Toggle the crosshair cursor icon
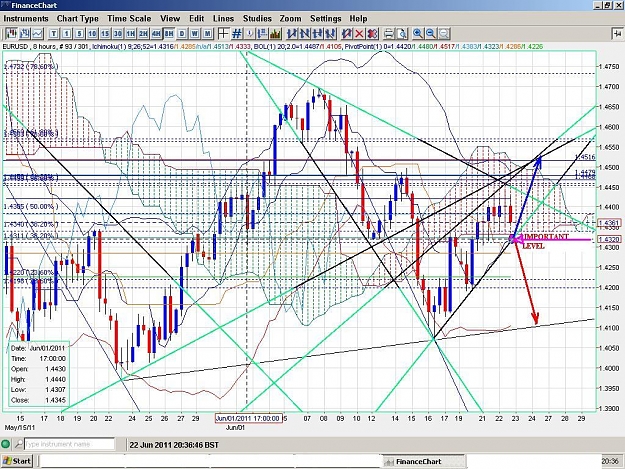 223,33
